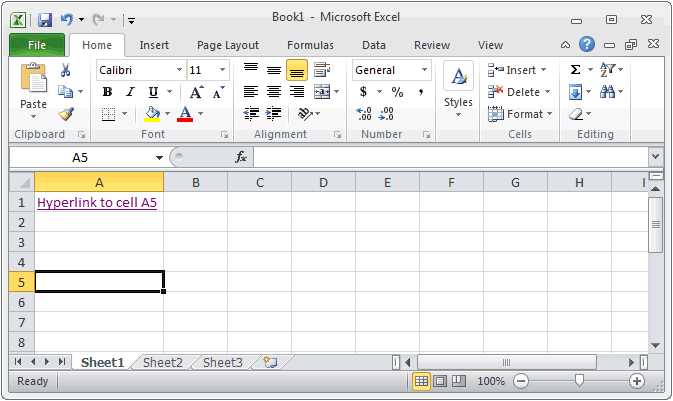This screenshot has height=401, width=673.
Task: Click the AutoSum sigma icon
Action: point(576,70)
